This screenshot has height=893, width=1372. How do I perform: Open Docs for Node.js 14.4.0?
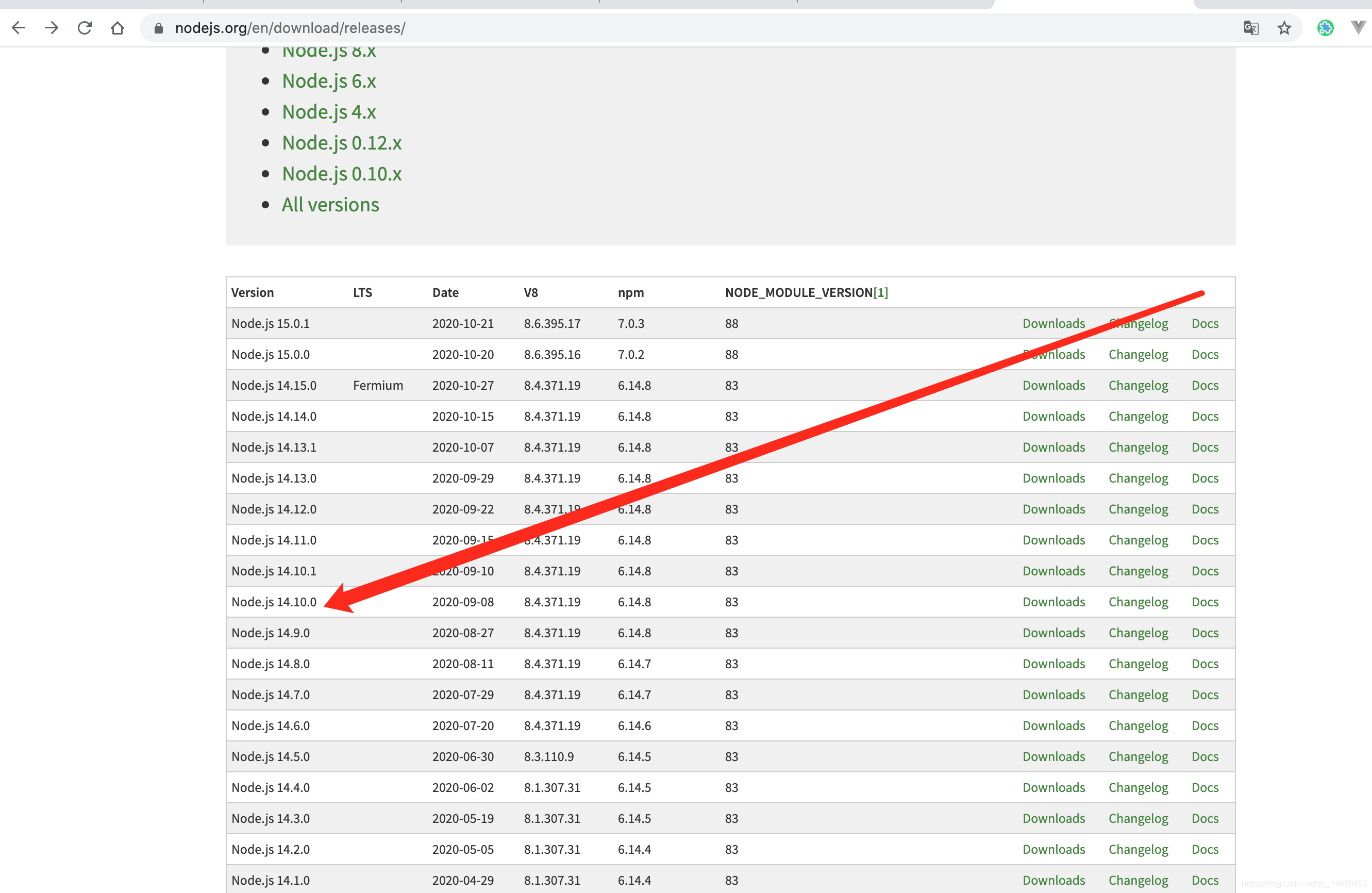click(1205, 787)
